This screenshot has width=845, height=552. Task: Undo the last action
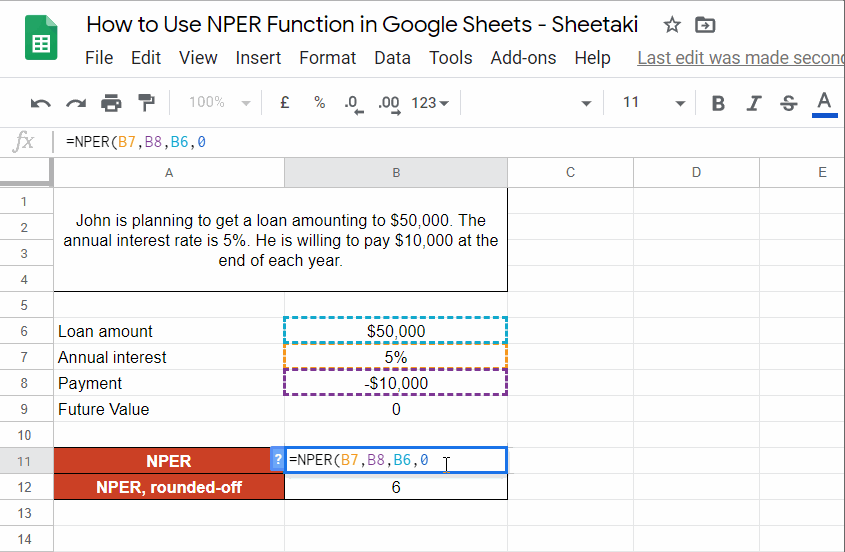click(x=40, y=103)
